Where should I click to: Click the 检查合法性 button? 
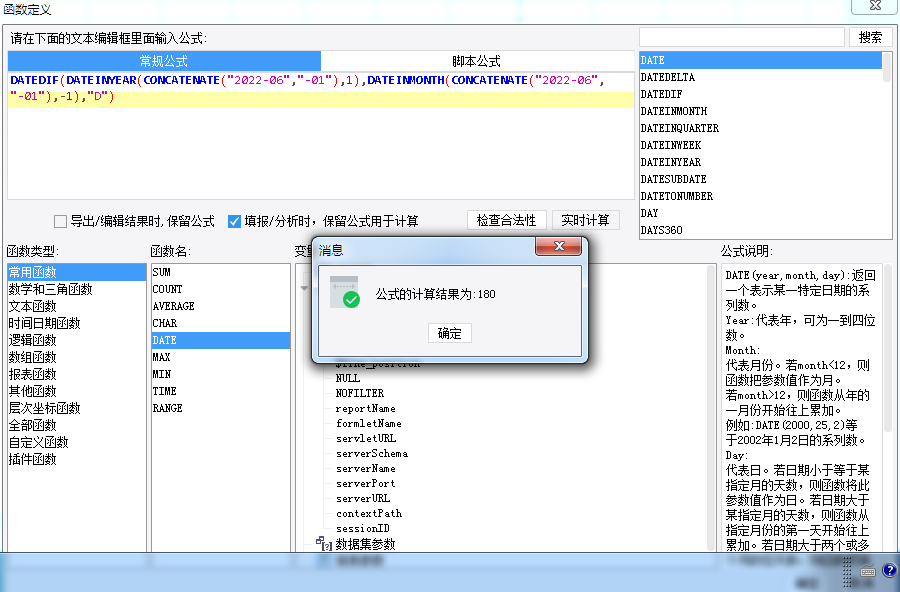(x=506, y=220)
